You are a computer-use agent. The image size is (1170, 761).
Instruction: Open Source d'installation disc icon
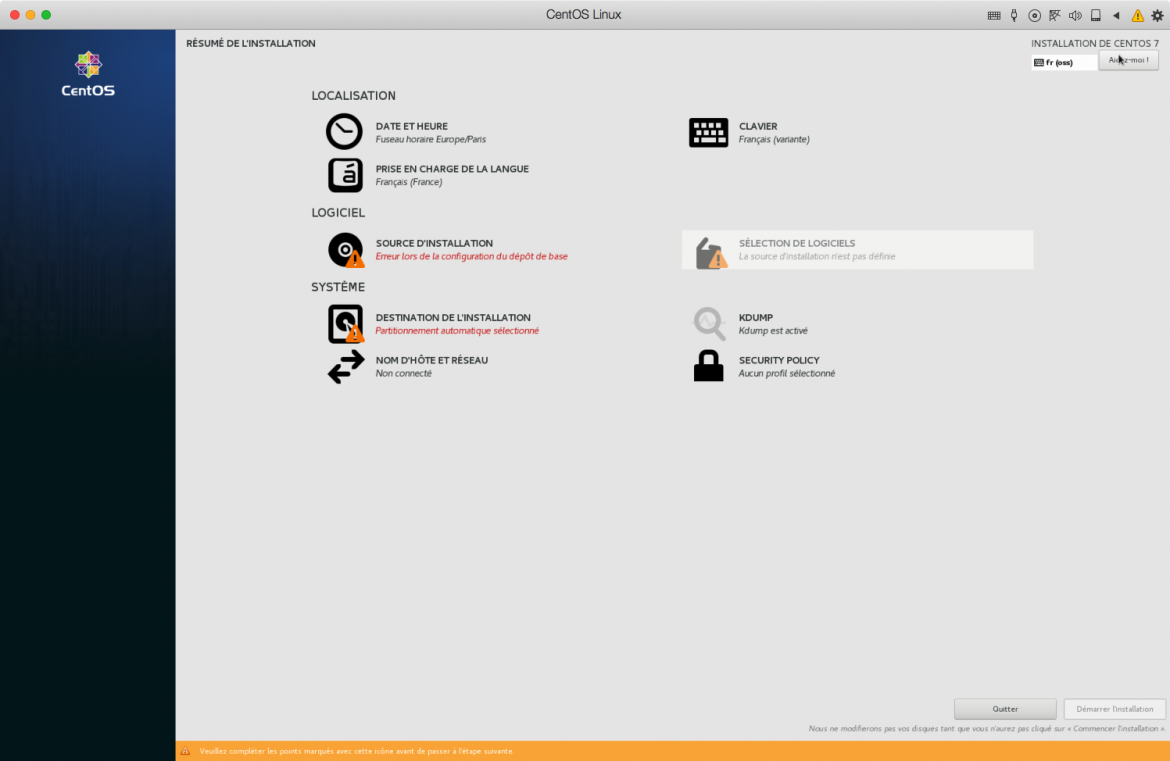coord(345,249)
